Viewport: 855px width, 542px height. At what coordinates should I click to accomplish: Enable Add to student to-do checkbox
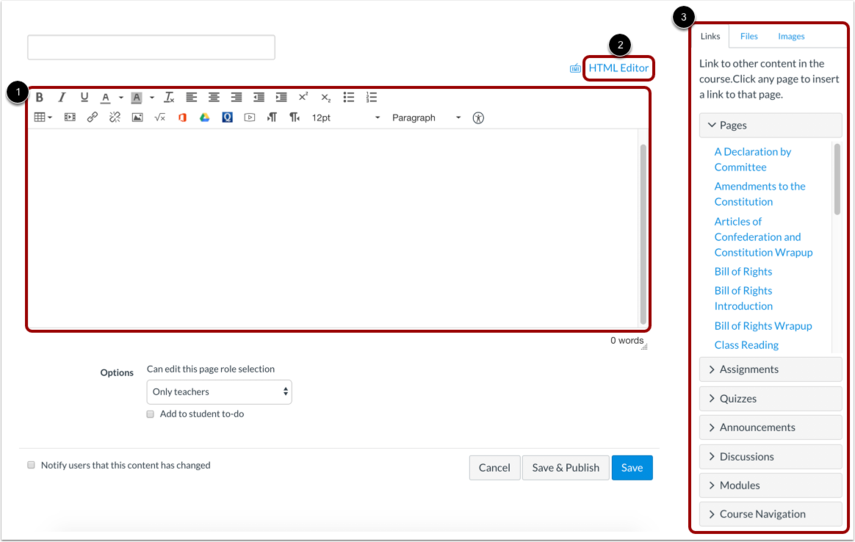pyautogui.click(x=150, y=414)
